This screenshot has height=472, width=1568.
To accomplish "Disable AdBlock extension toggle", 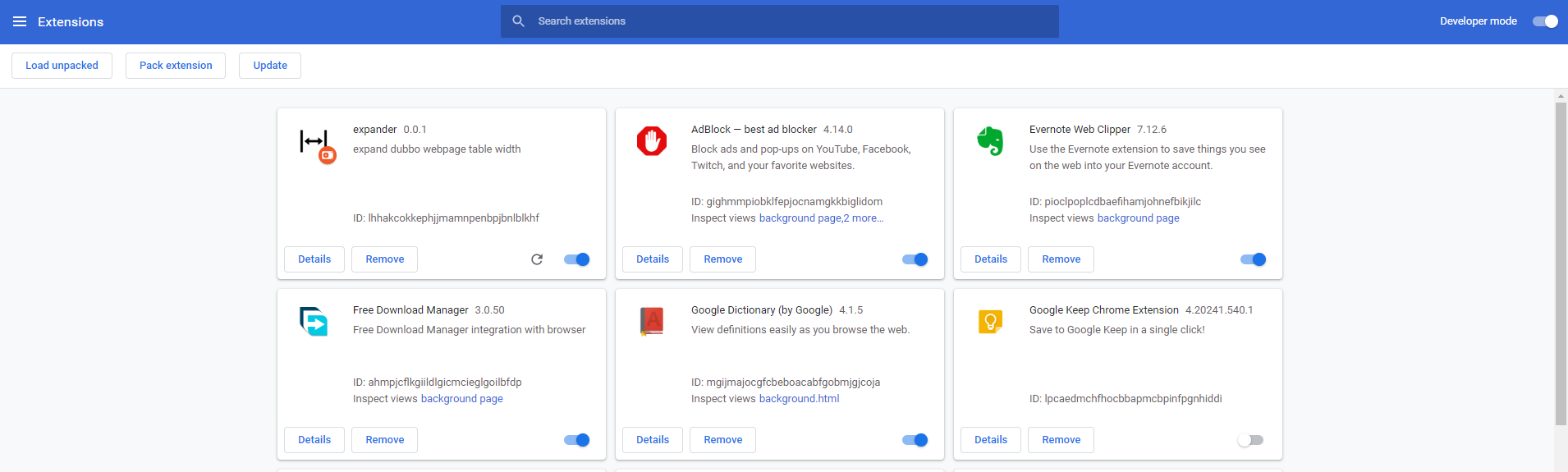I will (915, 259).
